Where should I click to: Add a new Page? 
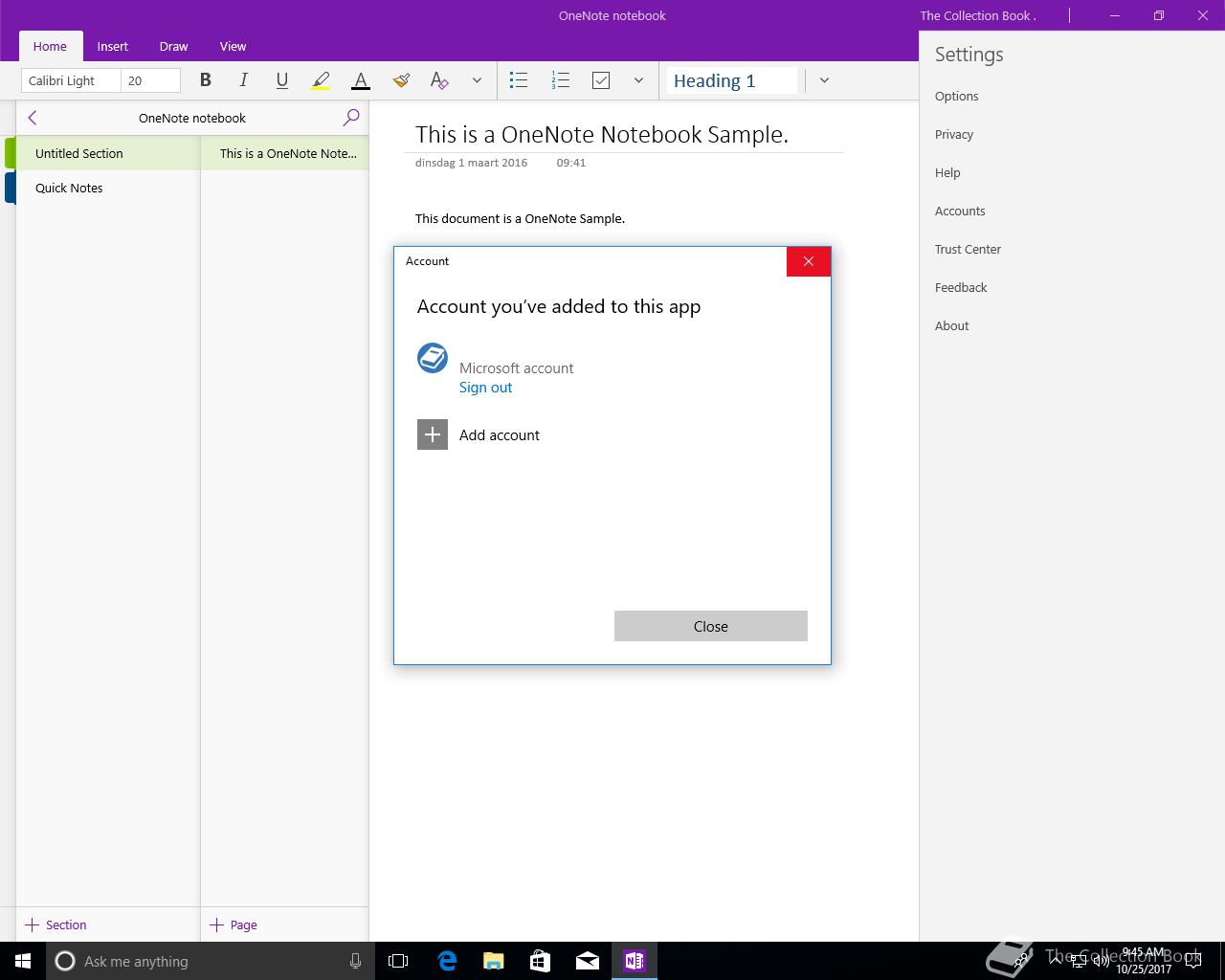coord(234,924)
